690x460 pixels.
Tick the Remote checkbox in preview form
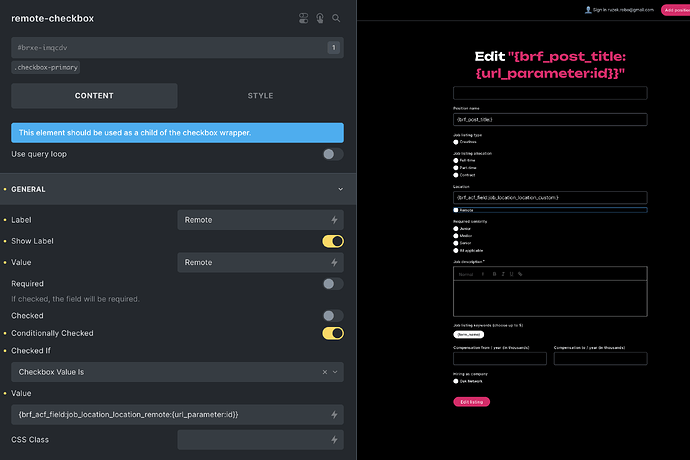tap(456, 210)
